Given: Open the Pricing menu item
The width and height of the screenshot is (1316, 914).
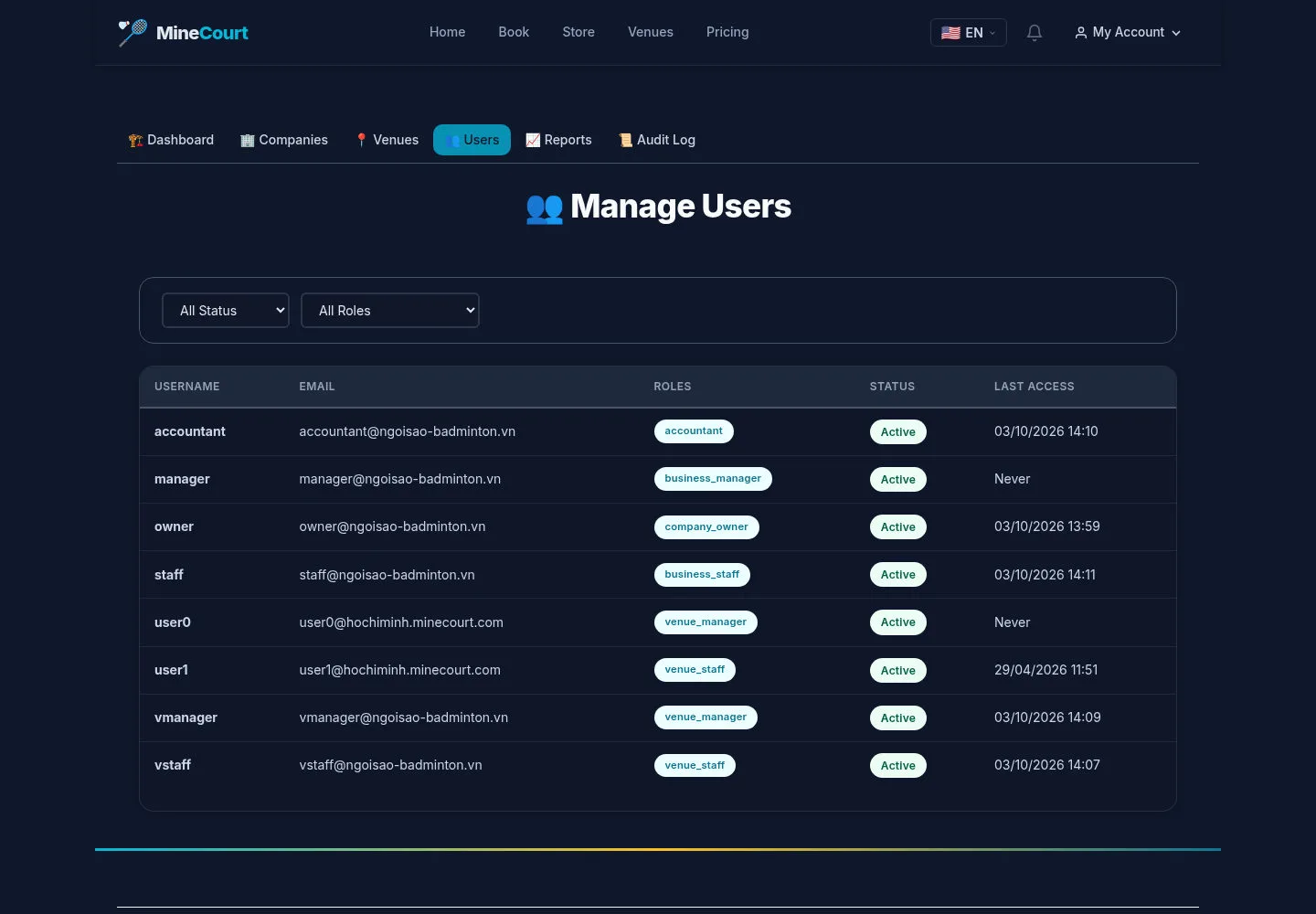Looking at the screenshot, I should click(727, 32).
